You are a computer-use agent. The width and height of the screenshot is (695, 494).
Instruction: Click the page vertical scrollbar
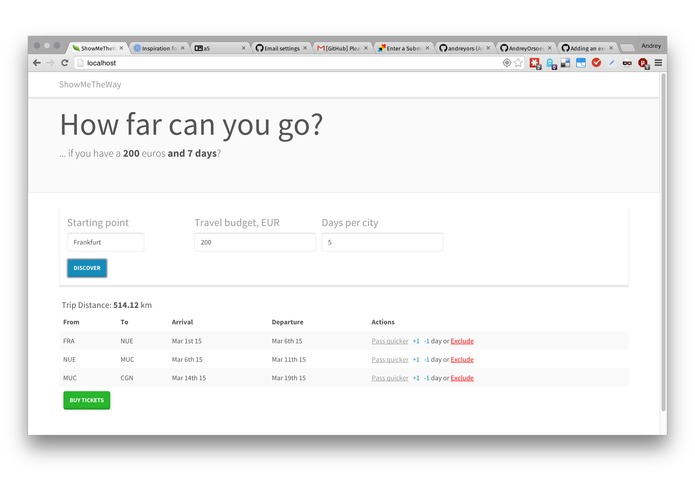(x=663, y=241)
